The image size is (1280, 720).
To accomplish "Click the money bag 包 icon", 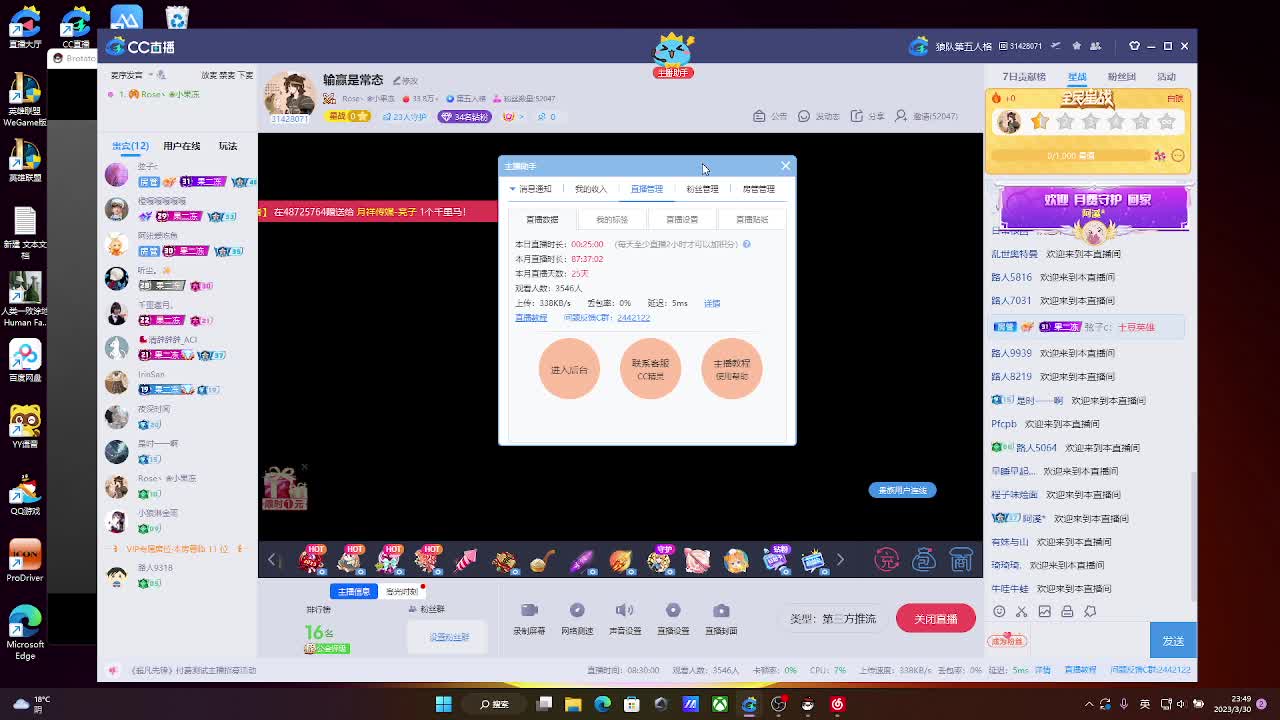I will tap(924, 560).
